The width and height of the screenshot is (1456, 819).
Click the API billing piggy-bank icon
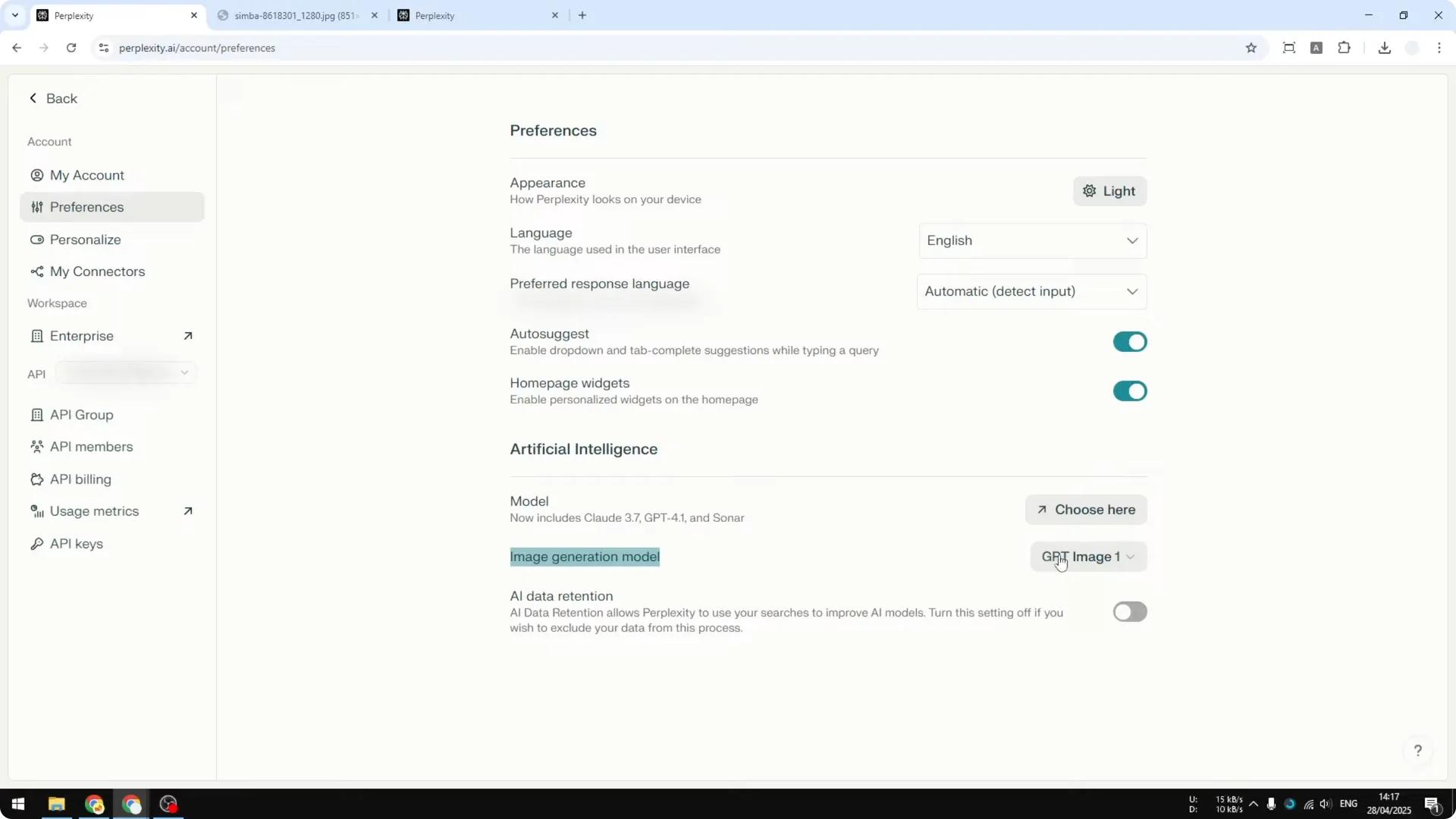36,479
